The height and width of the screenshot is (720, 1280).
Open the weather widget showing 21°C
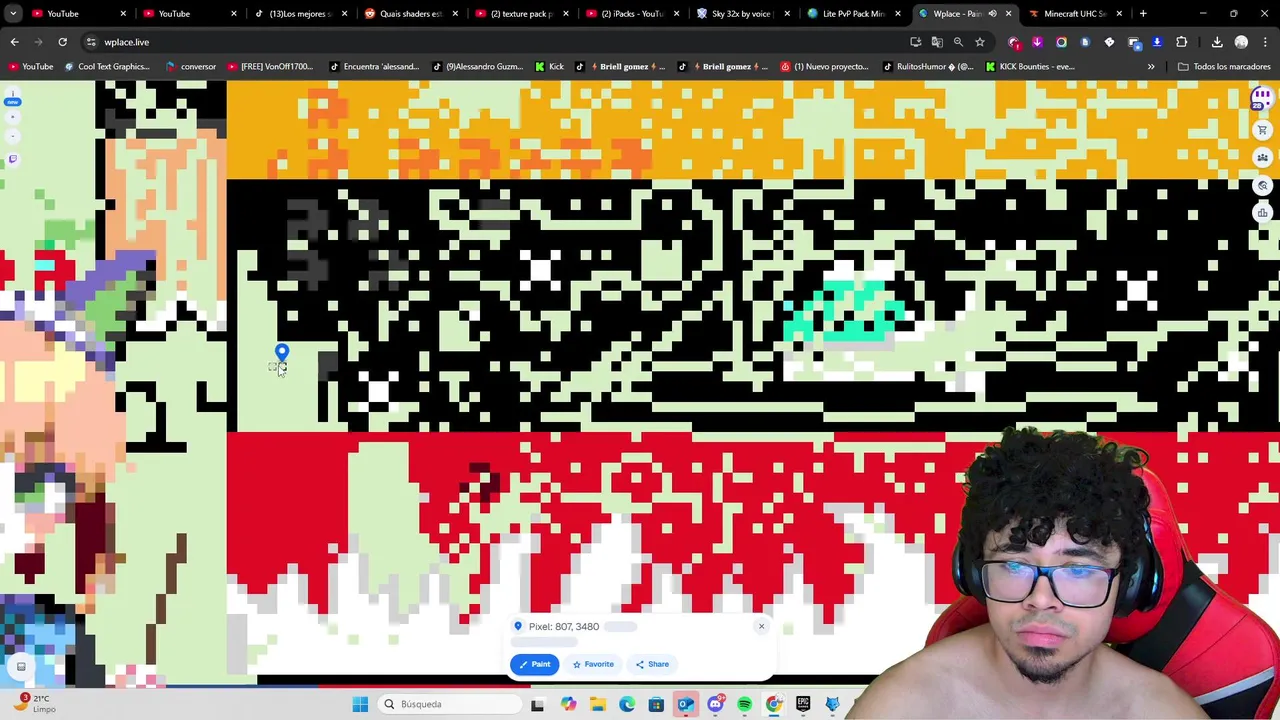[x=35, y=703]
